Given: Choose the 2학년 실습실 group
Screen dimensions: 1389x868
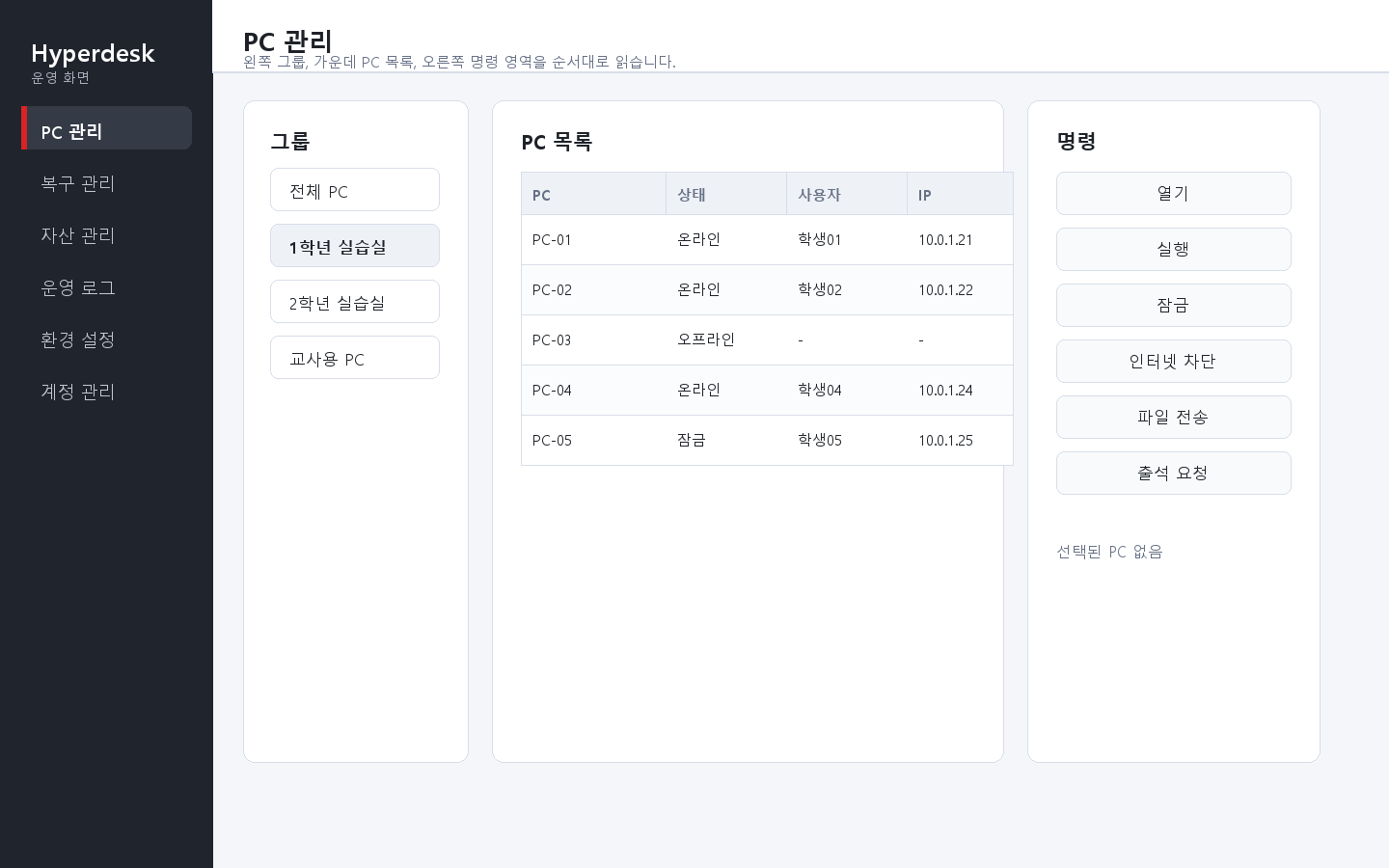Looking at the screenshot, I should tap(355, 302).
